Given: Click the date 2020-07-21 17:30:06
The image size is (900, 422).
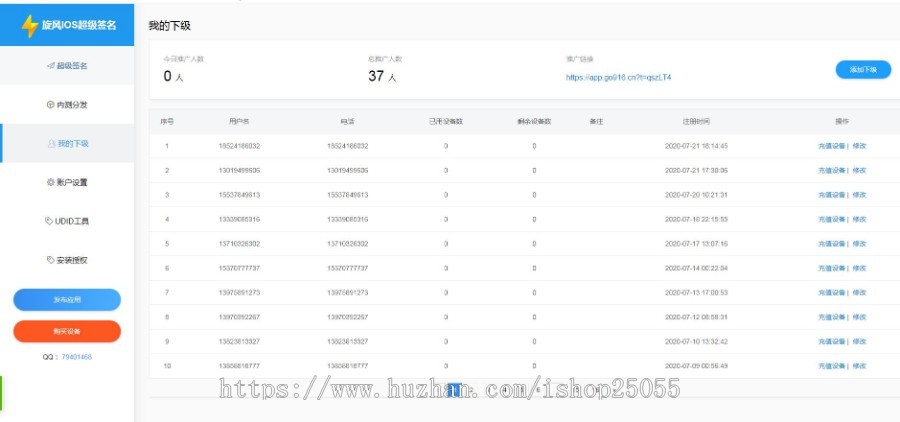Looking at the screenshot, I should tap(696, 171).
